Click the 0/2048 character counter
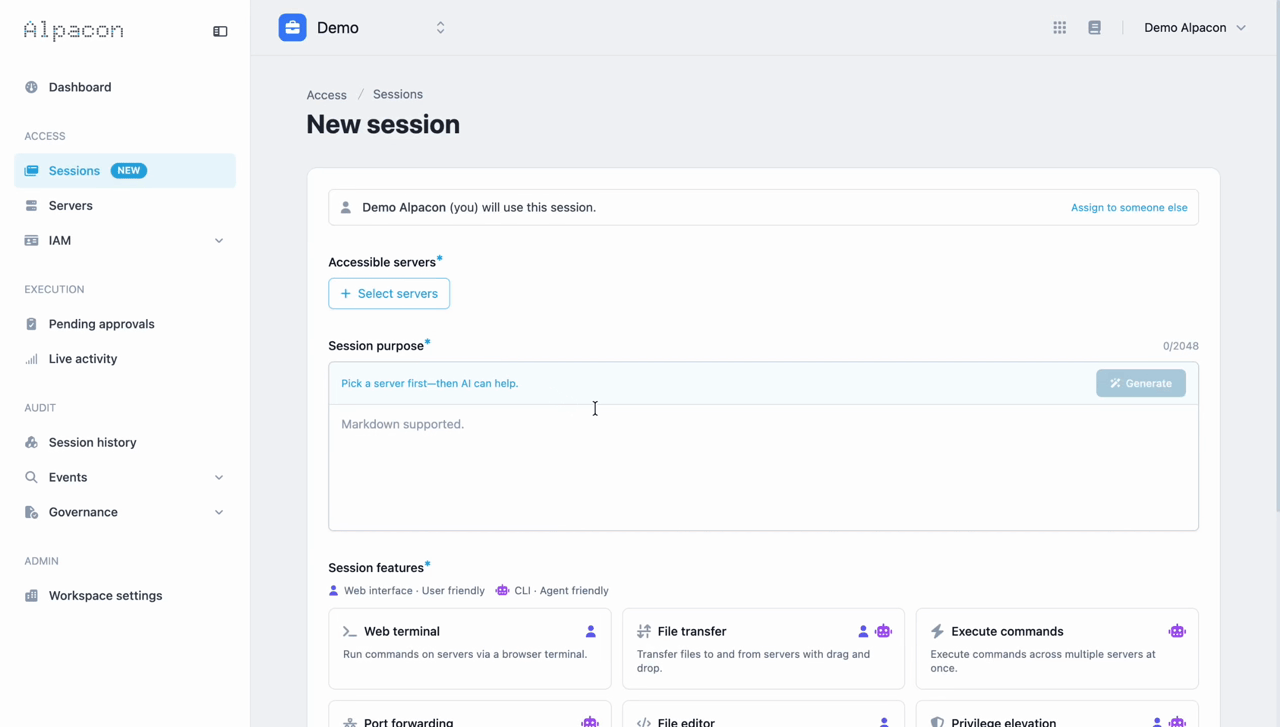 (x=1180, y=346)
